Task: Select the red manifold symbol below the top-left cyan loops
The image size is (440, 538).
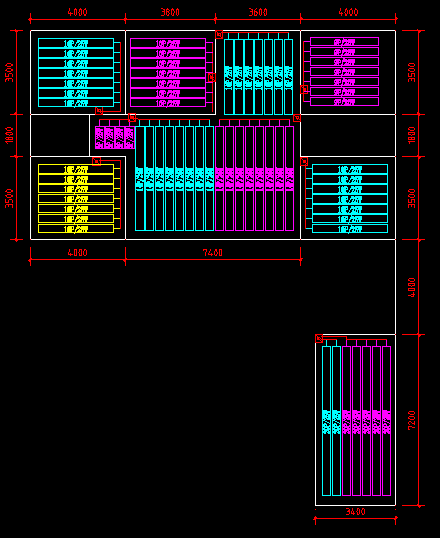Action: [99, 111]
